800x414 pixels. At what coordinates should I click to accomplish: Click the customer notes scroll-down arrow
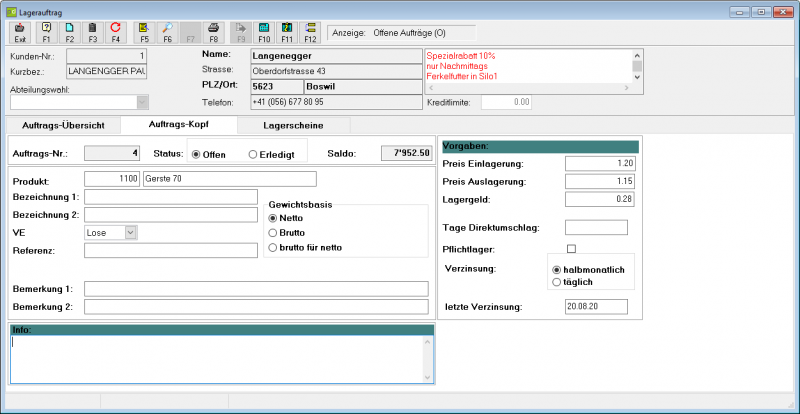pos(637,77)
